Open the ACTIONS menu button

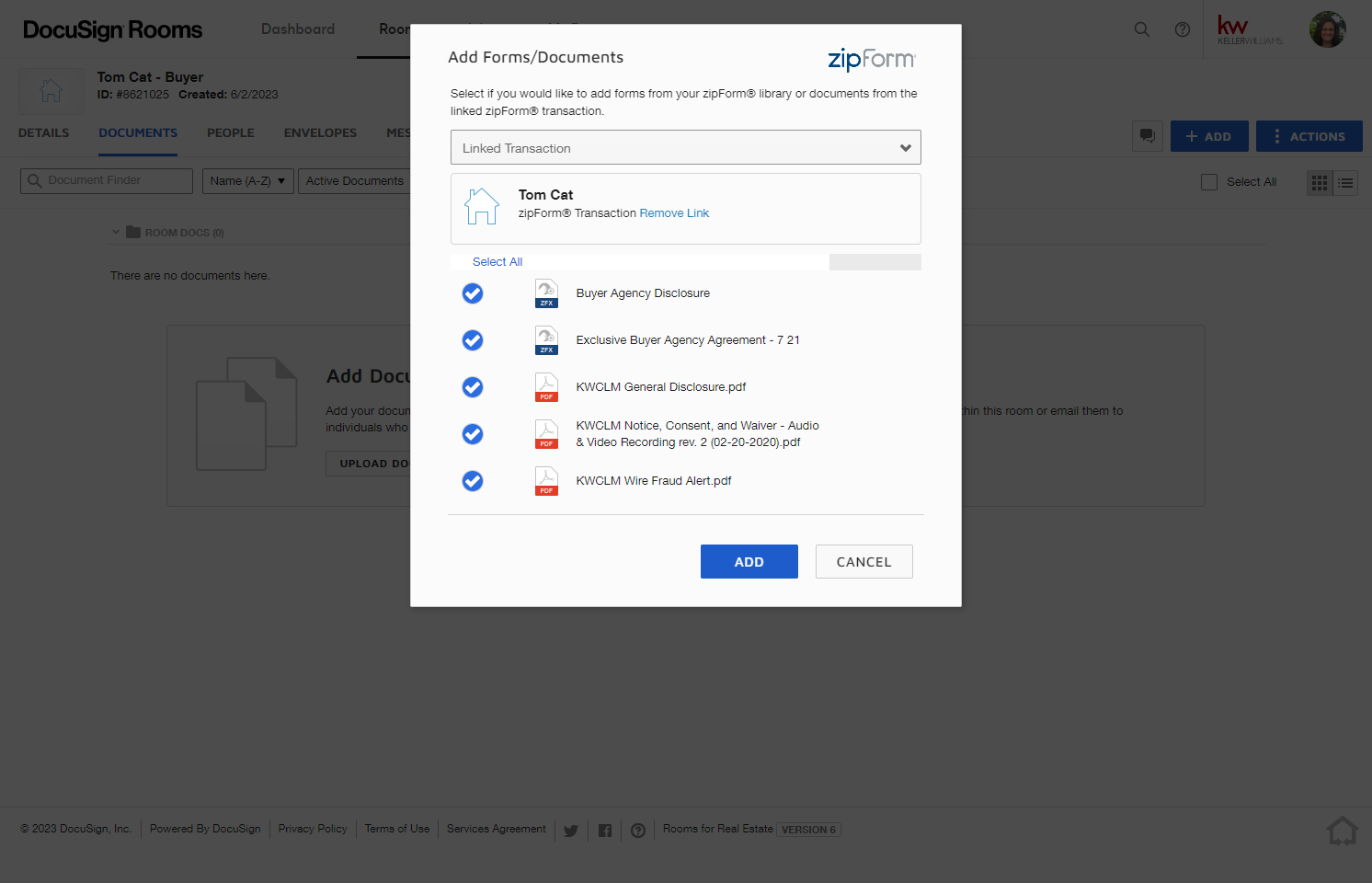point(1309,136)
